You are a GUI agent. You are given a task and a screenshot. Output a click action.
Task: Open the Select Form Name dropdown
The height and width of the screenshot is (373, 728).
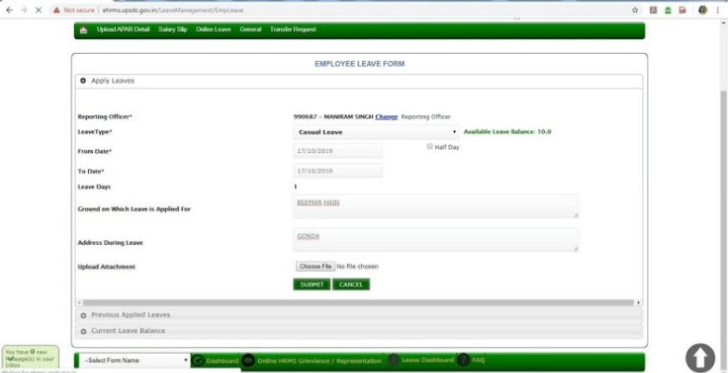(135, 360)
